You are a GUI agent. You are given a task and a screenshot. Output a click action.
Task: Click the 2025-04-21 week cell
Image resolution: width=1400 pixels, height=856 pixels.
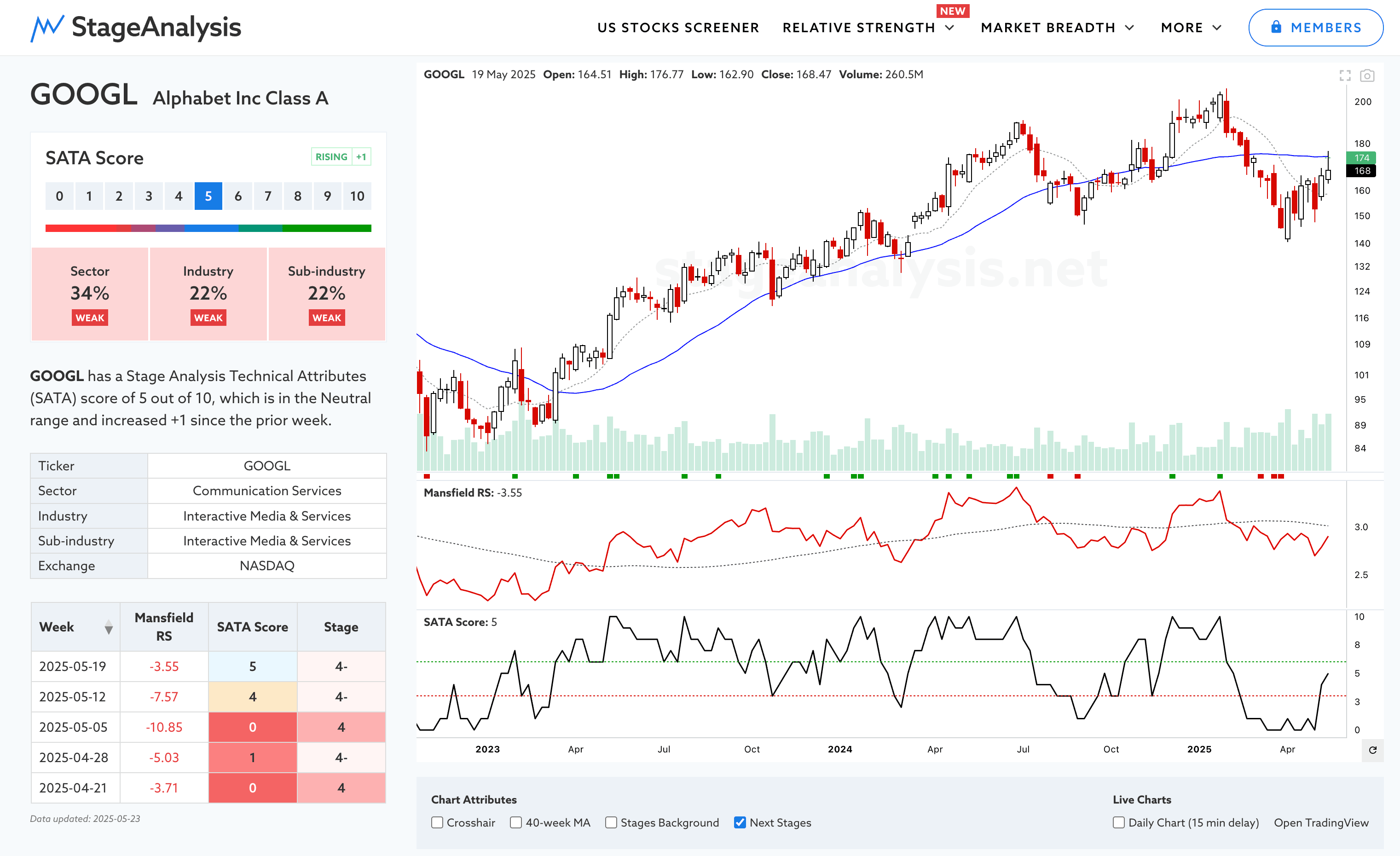tap(75, 788)
